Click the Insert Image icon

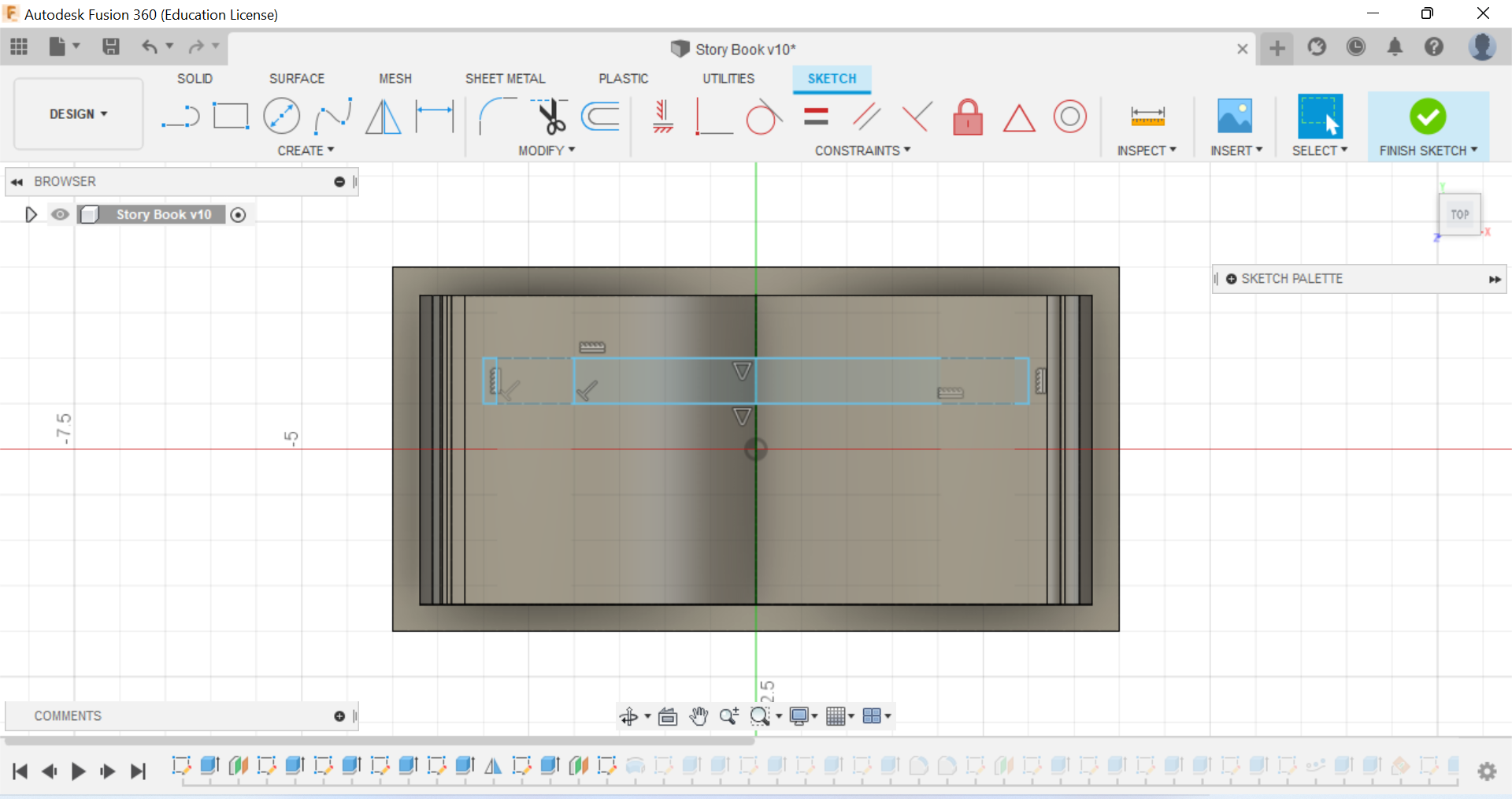(x=1235, y=116)
